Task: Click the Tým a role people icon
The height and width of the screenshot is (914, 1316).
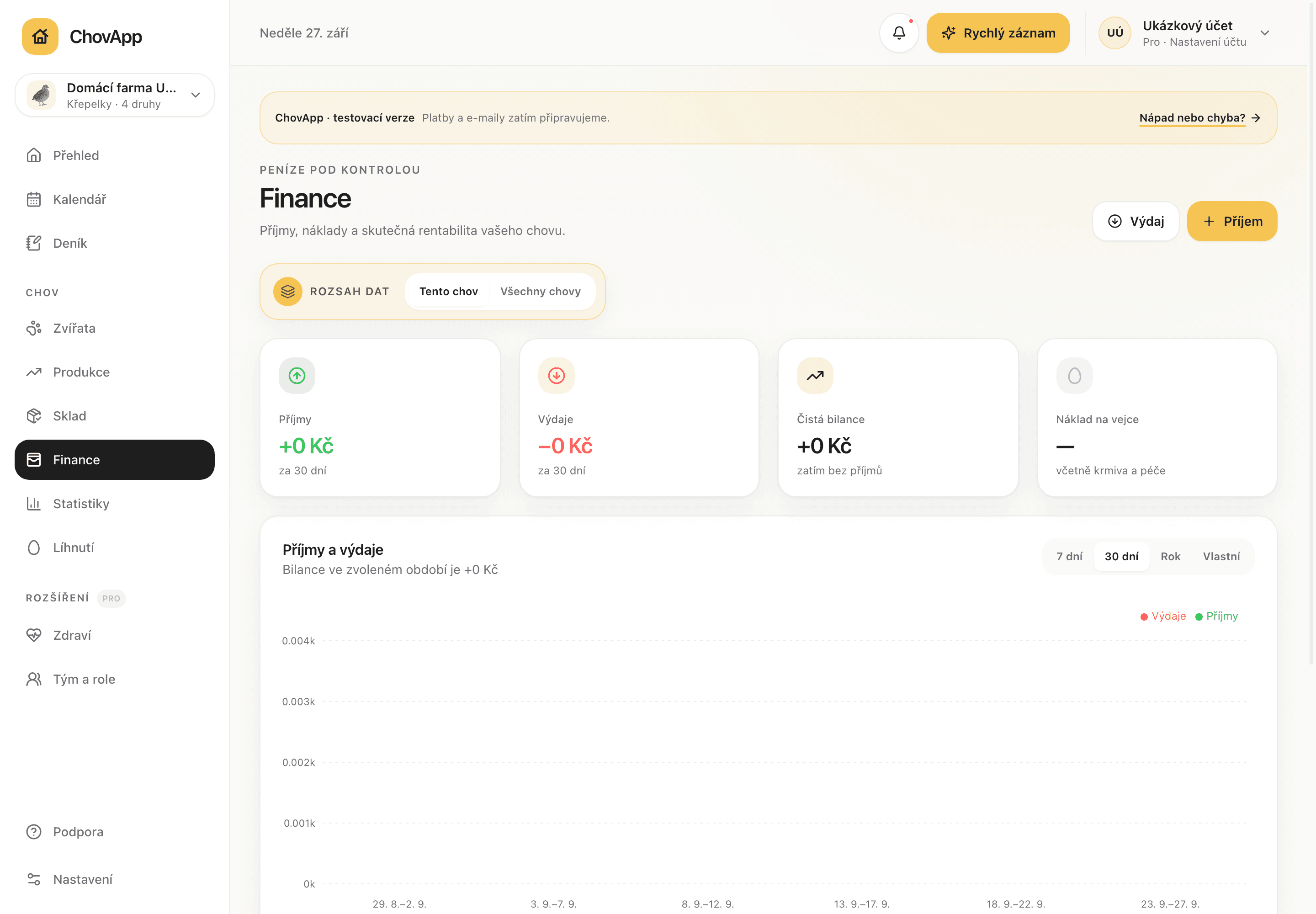Action: [34, 679]
